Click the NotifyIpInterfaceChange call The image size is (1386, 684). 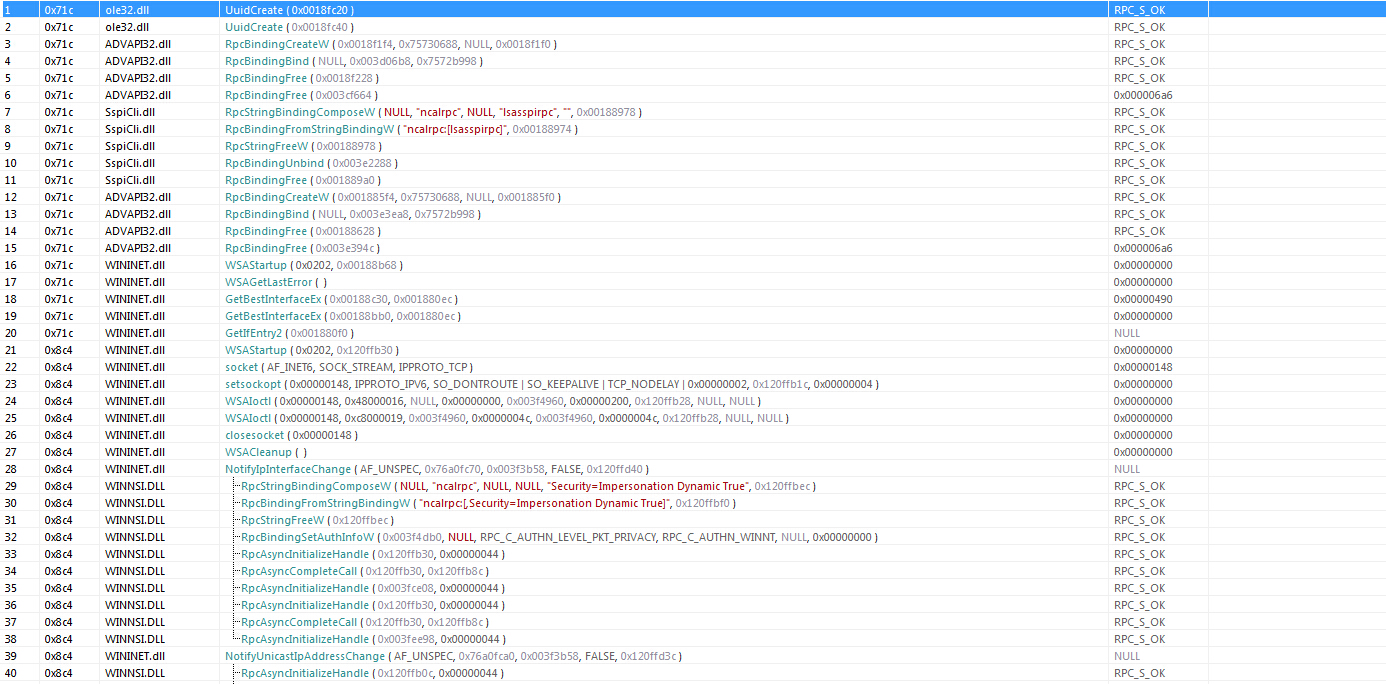pyautogui.click(x=437, y=469)
